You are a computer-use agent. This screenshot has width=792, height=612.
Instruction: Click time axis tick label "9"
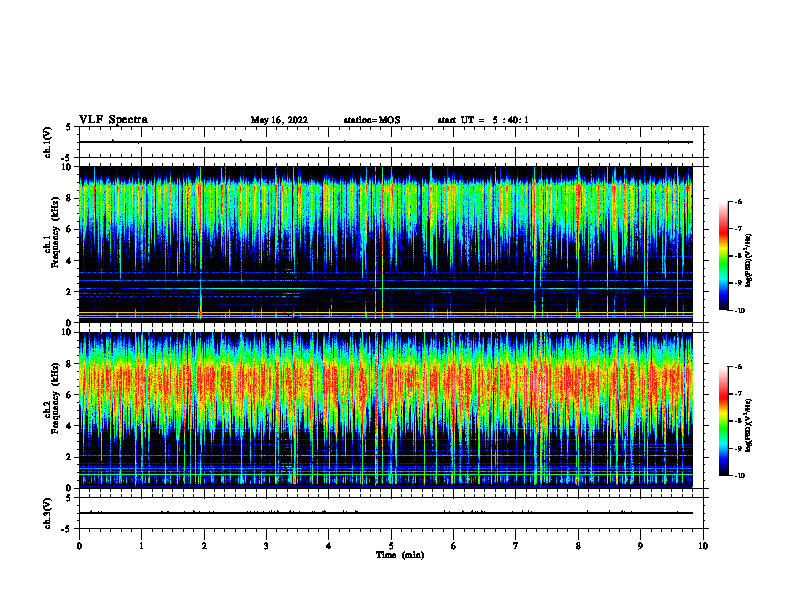[x=640, y=546]
